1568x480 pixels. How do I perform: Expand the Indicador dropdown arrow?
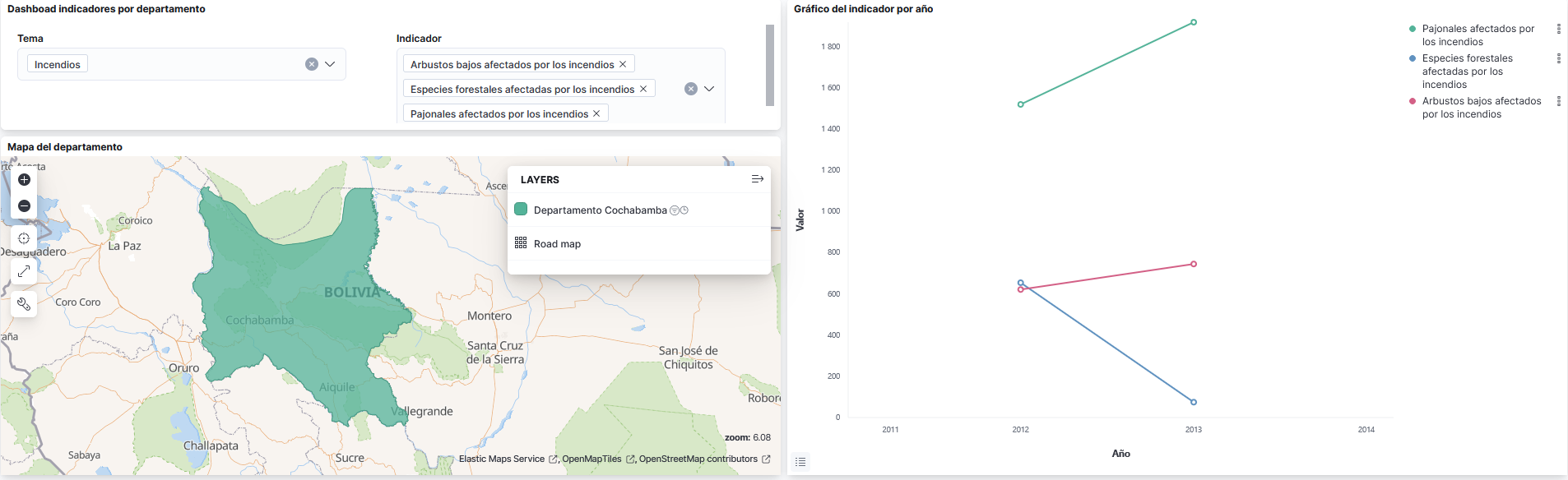(x=709, y=89)
